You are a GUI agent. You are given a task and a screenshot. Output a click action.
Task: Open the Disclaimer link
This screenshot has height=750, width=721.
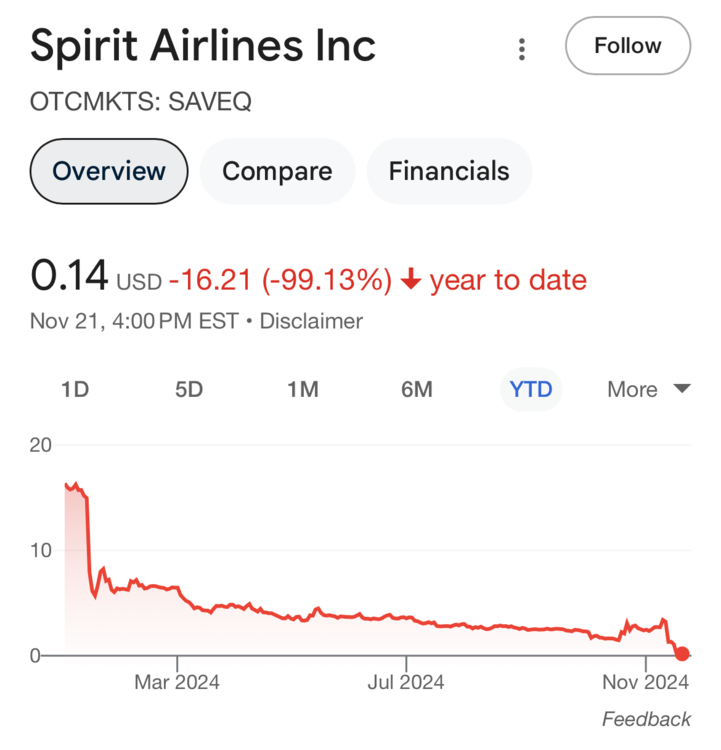click(x=311, y=321)
